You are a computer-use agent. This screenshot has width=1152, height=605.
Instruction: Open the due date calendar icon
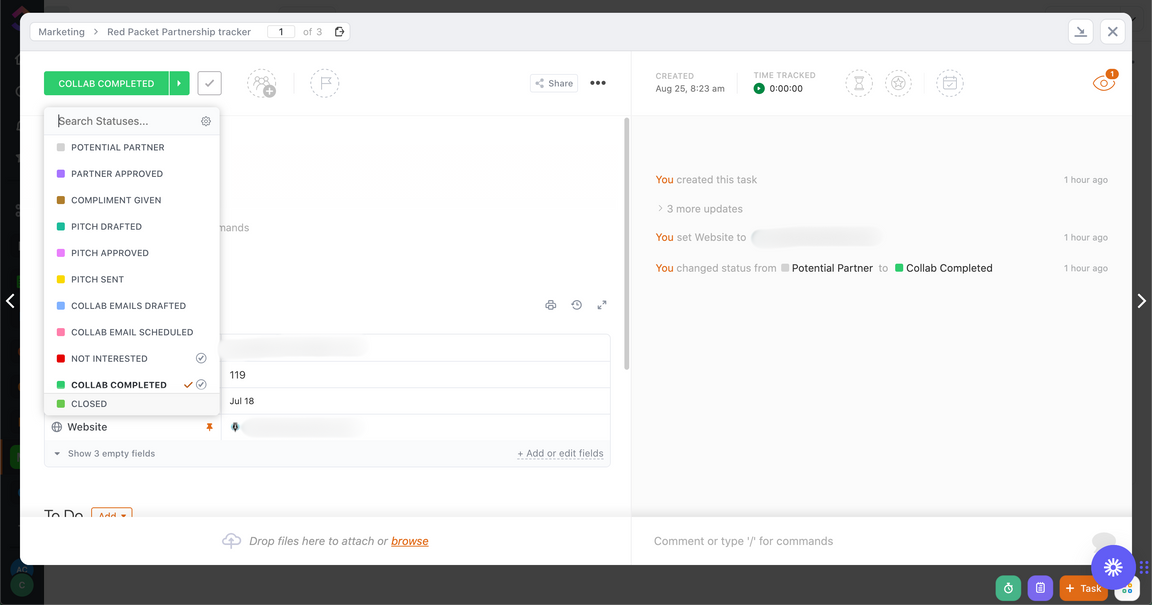949,84
